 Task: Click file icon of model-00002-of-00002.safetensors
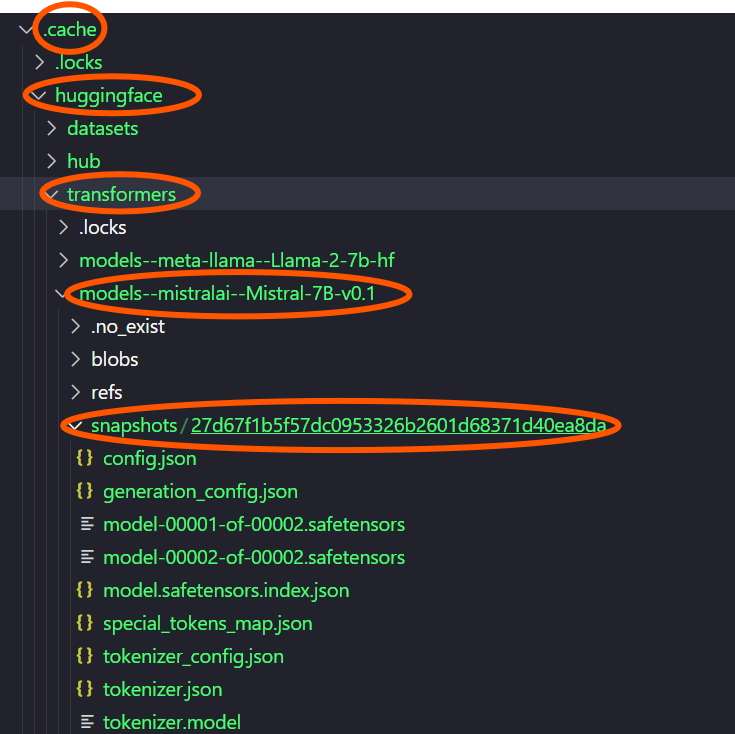coord(86,557)
